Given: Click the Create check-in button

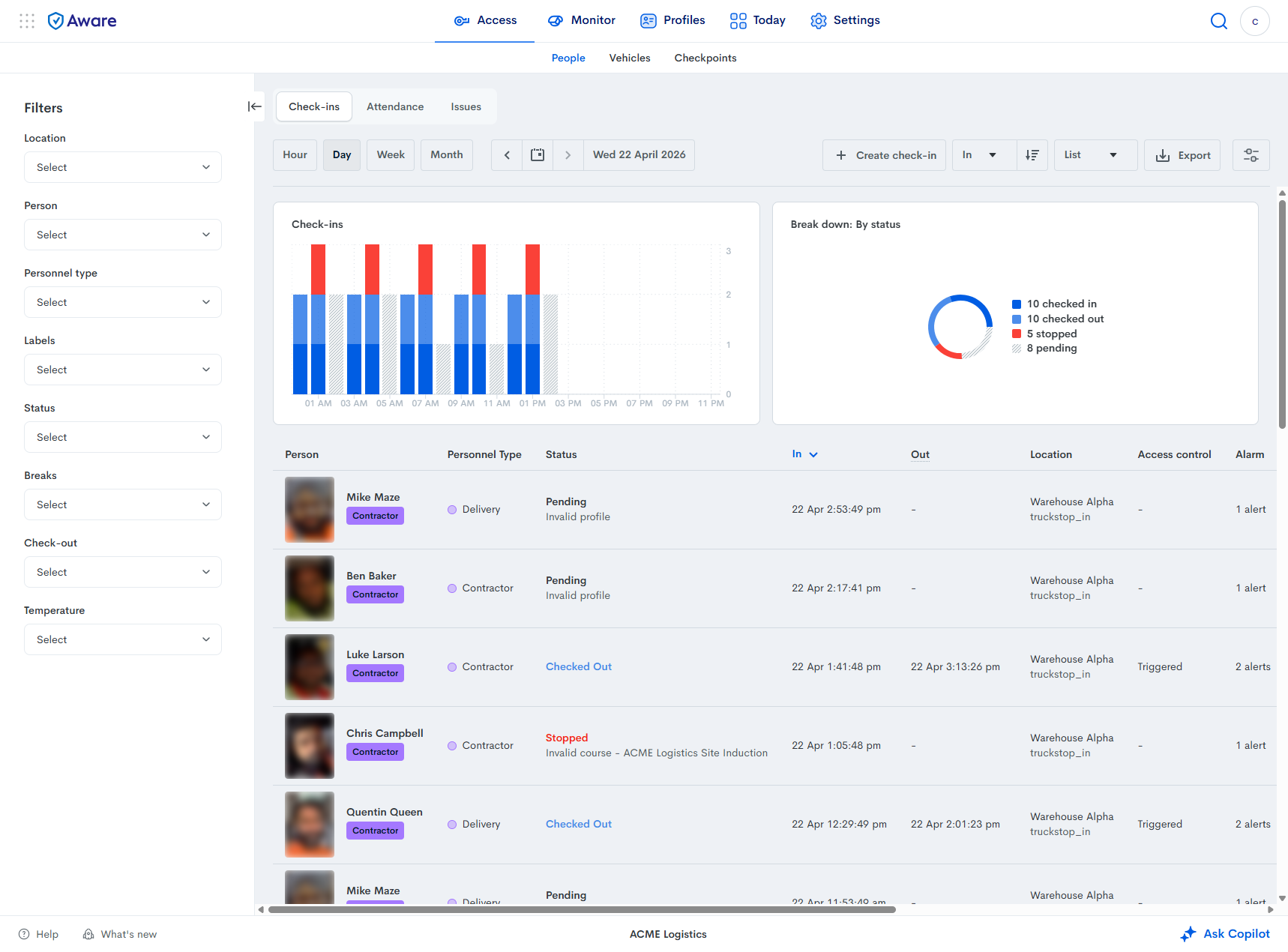Looking at the screenshot, I should (x=885, y=155).
